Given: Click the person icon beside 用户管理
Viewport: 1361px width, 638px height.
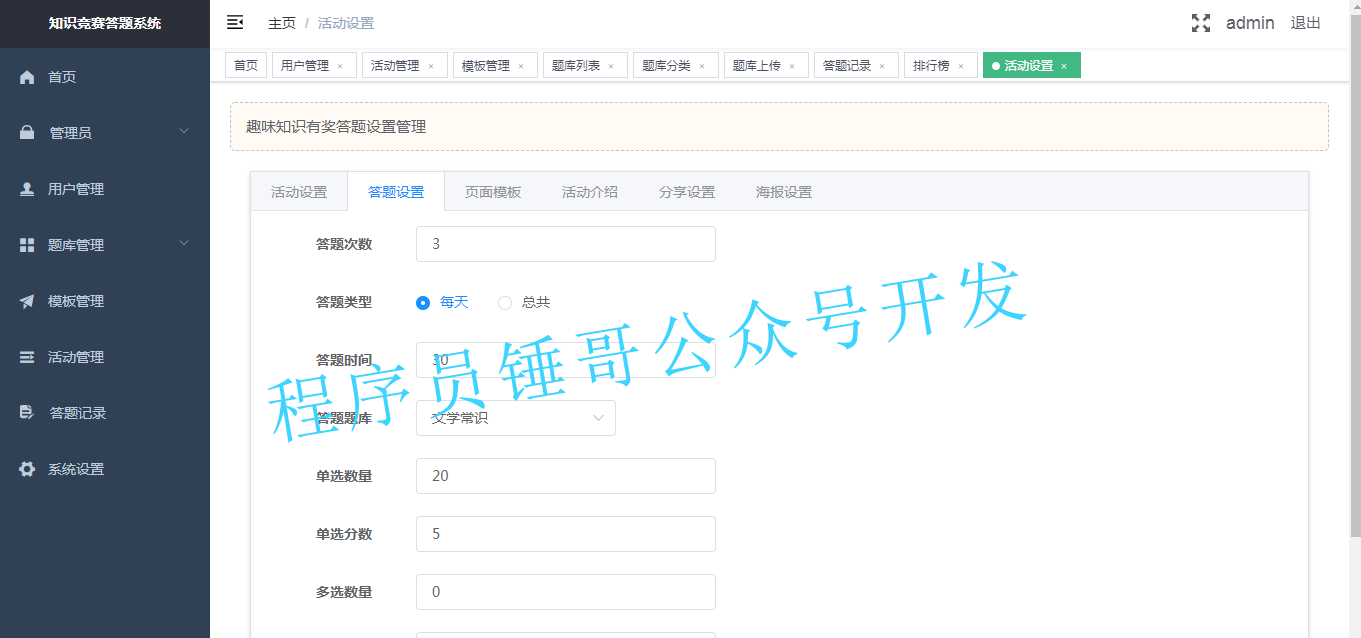Looking at the screenshot, I should point(27,189).
